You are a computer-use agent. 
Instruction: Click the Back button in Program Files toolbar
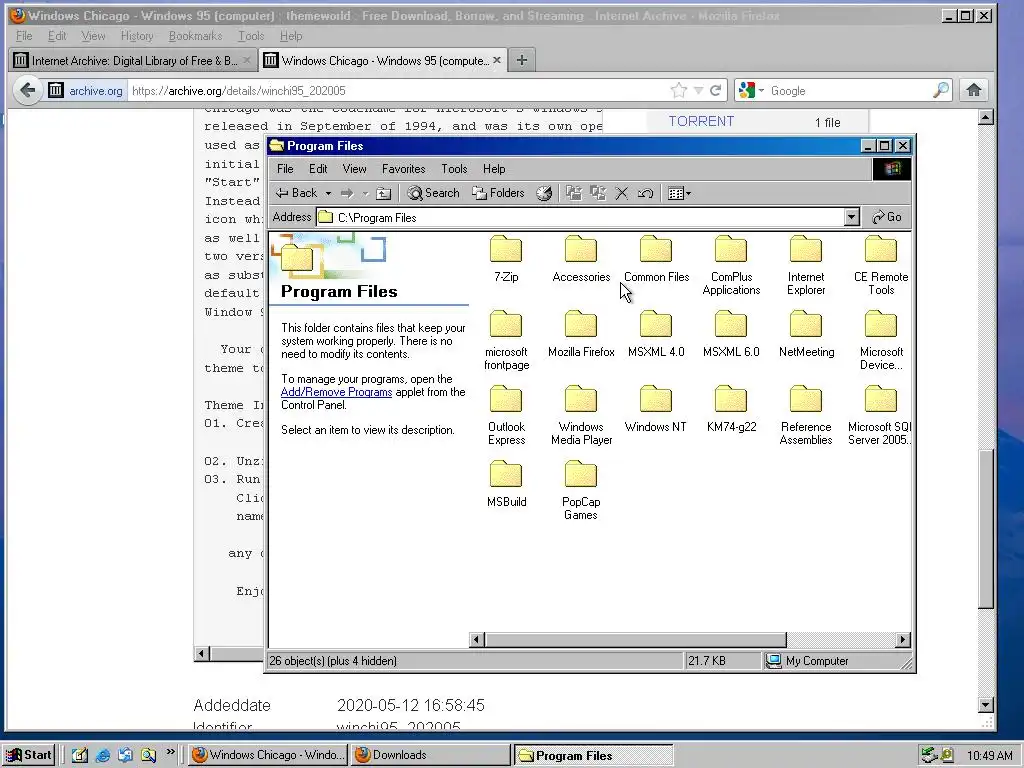(x=296, y=193)
